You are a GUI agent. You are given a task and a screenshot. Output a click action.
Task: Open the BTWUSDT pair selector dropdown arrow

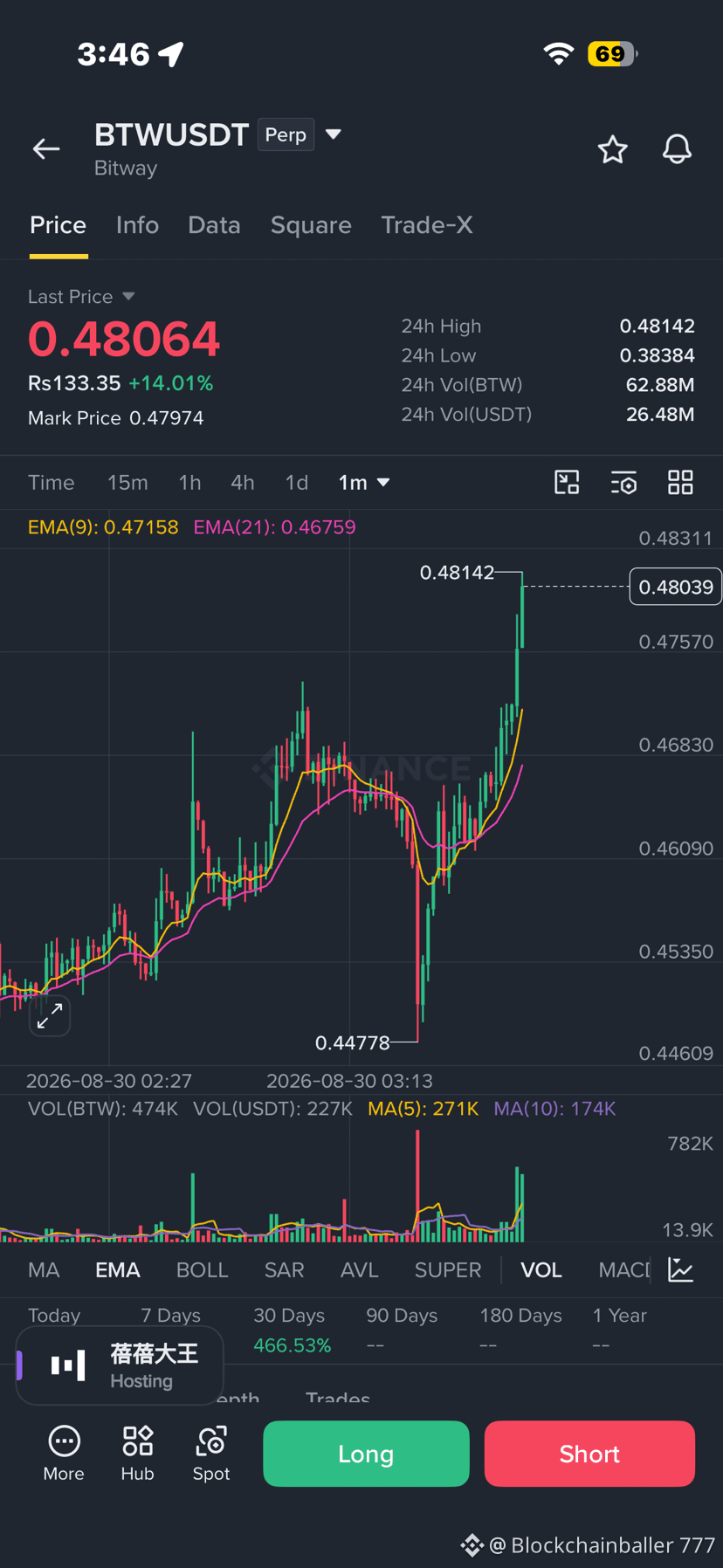[x=333, y=134]
